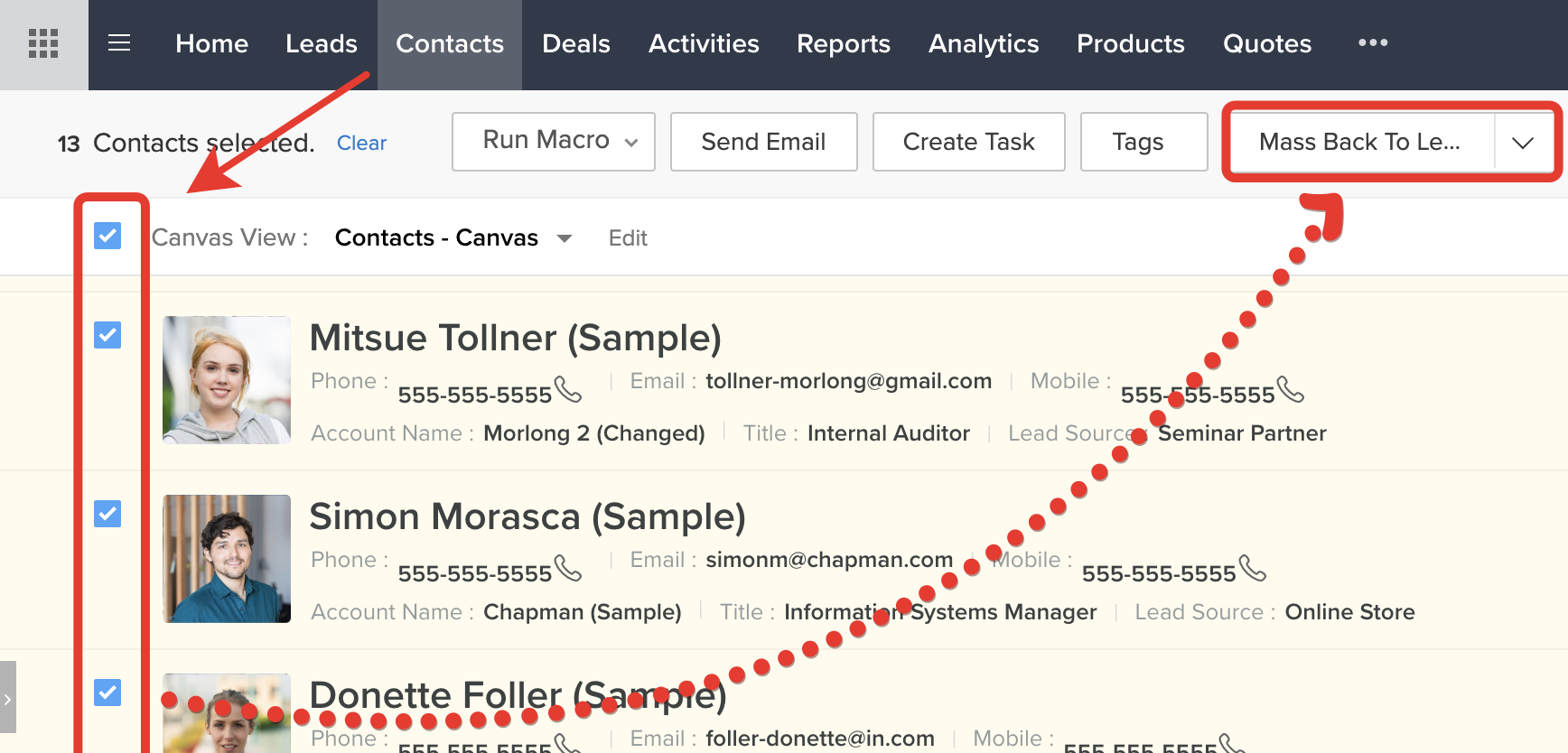Call Simon Morasca's phone number icon

568,568
